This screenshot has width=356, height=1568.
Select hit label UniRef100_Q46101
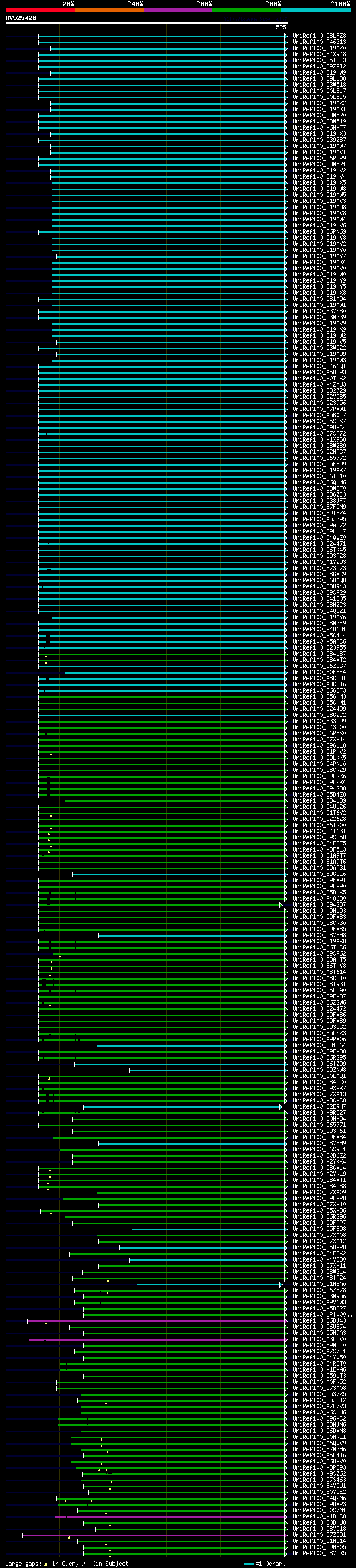tap(319, 367)
